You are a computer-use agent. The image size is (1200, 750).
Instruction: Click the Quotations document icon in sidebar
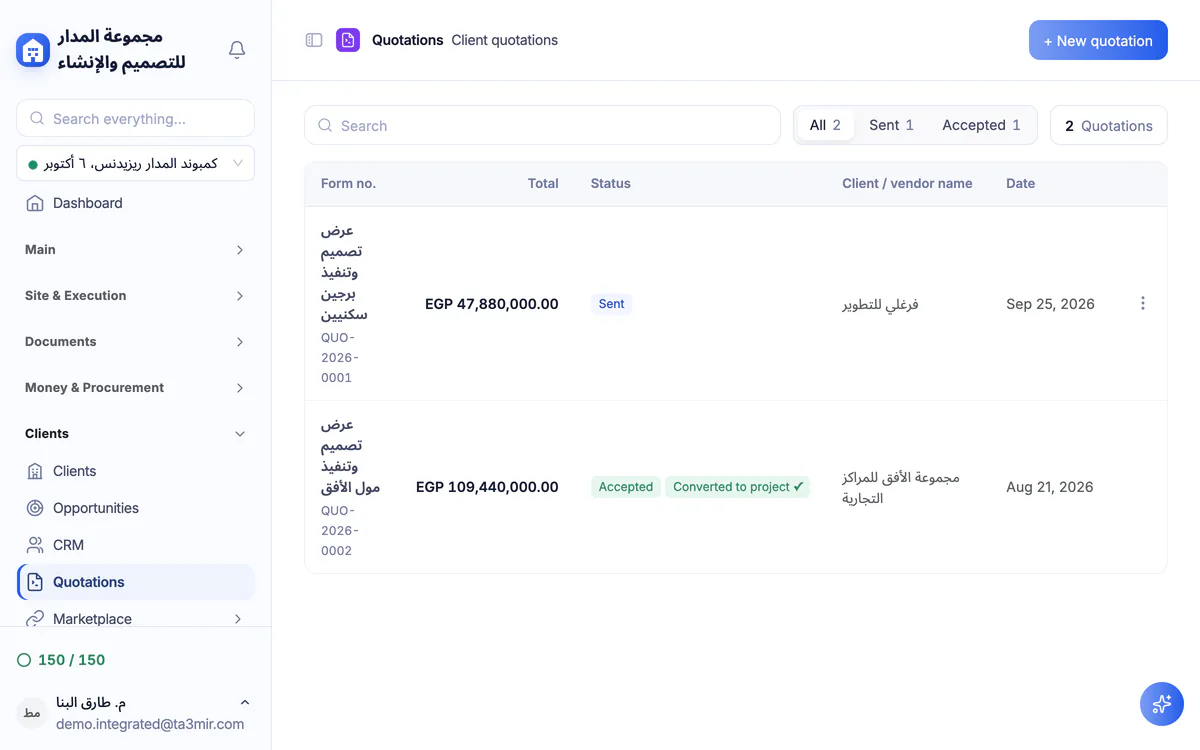[x=35, y=582]
